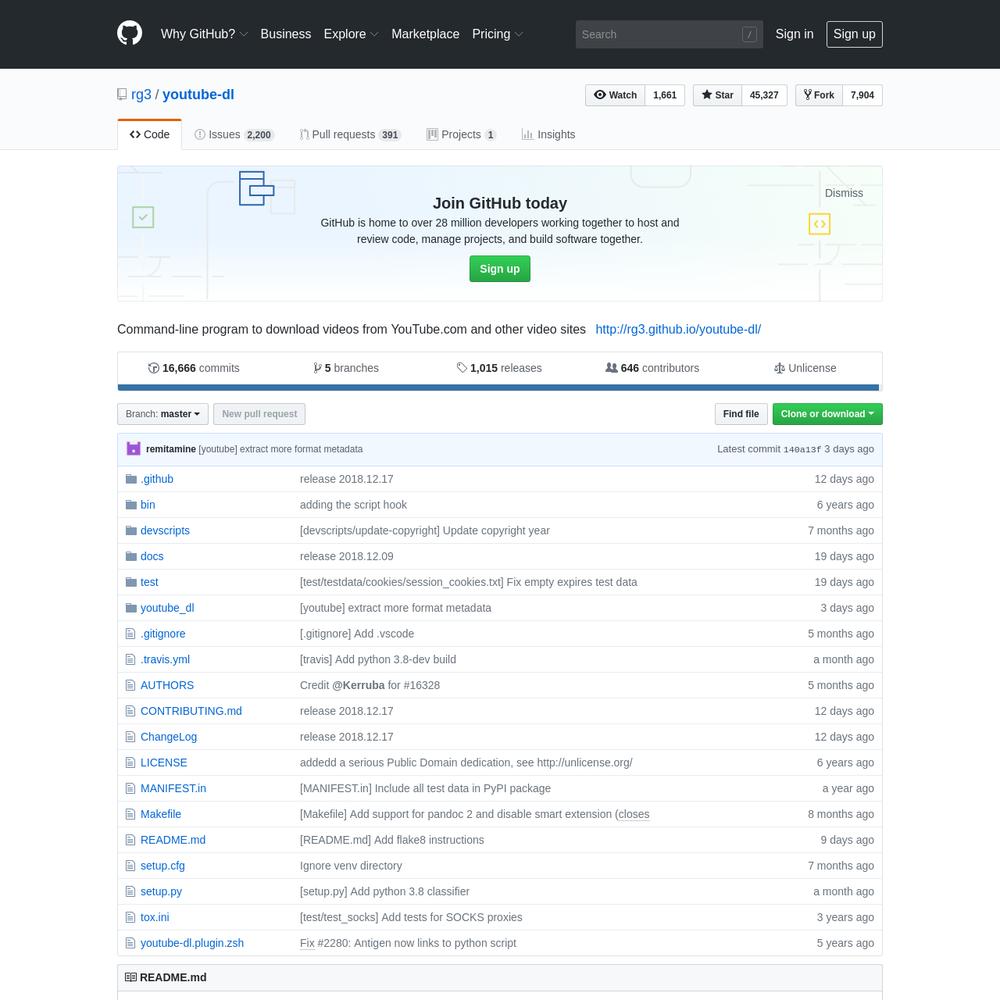Viewport: 1000px width, 1000px height.
Task: Click the file icon for tox.ini
Action: (131, 917)
